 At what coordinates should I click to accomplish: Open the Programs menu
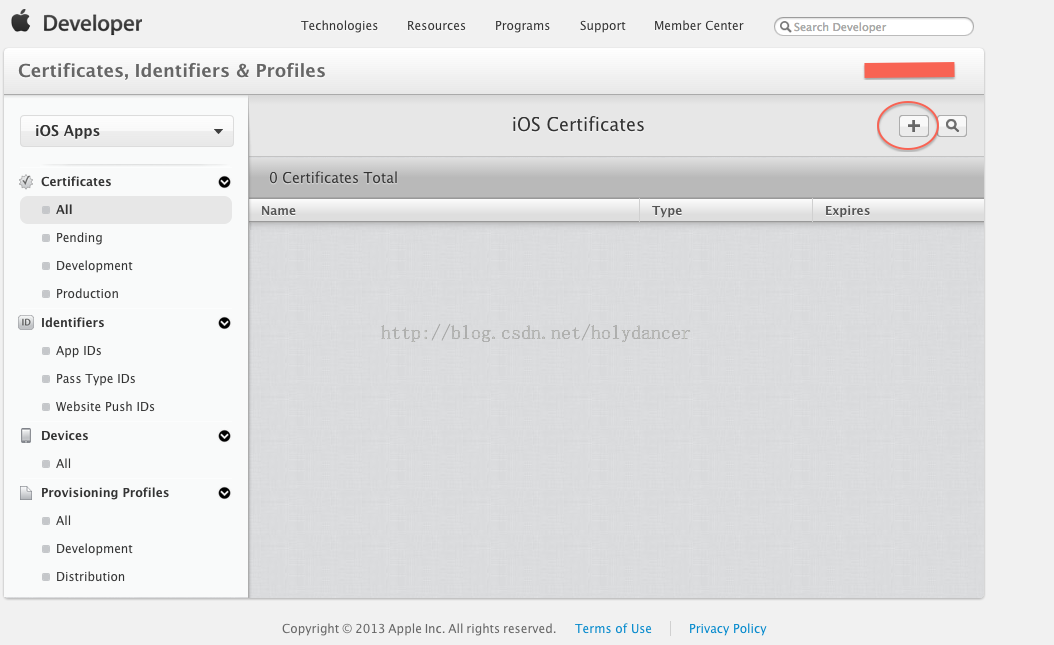point(522,26)
